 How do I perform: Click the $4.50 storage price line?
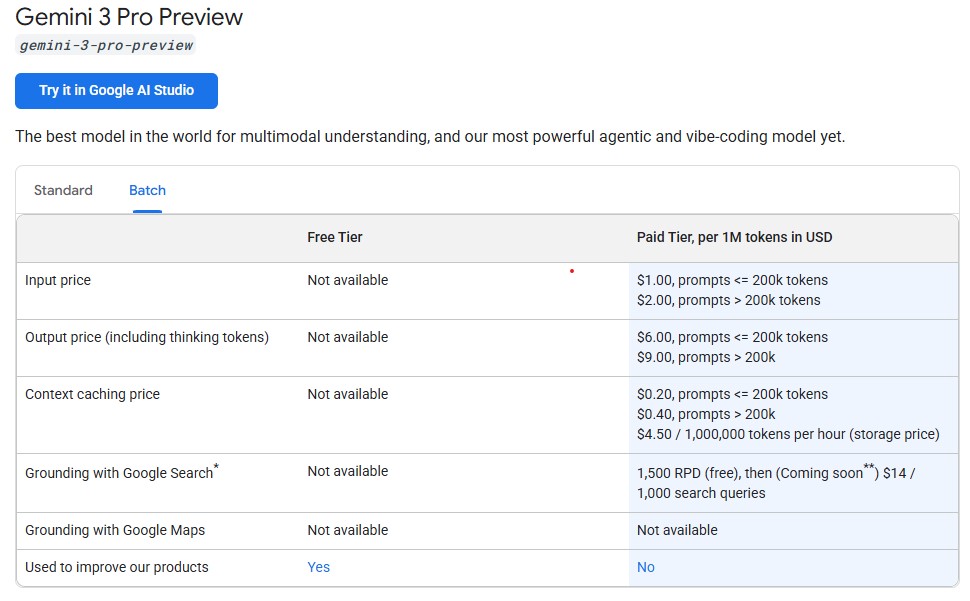click(x=788, y=434)
